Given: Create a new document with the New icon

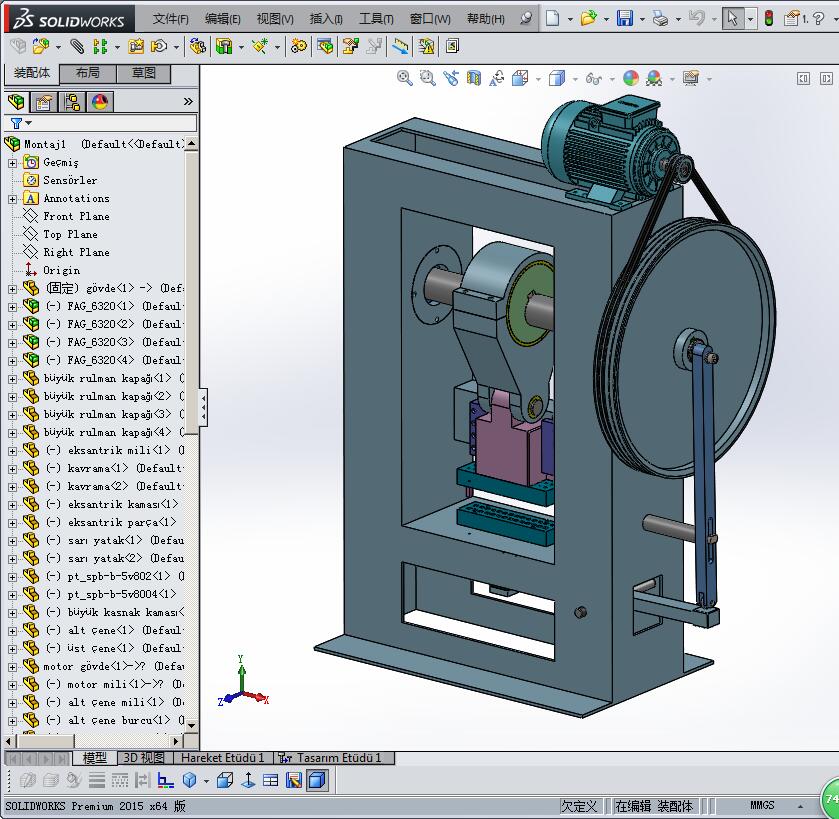Looking at the screenshot, I should pyautogui.click(x=553, y=19).
